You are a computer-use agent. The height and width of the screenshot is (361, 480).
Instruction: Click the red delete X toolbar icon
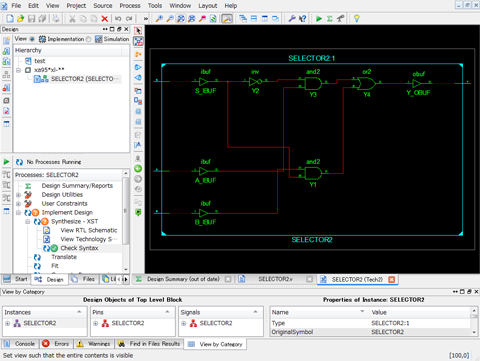pyautogui.click(x=104, y=19)
